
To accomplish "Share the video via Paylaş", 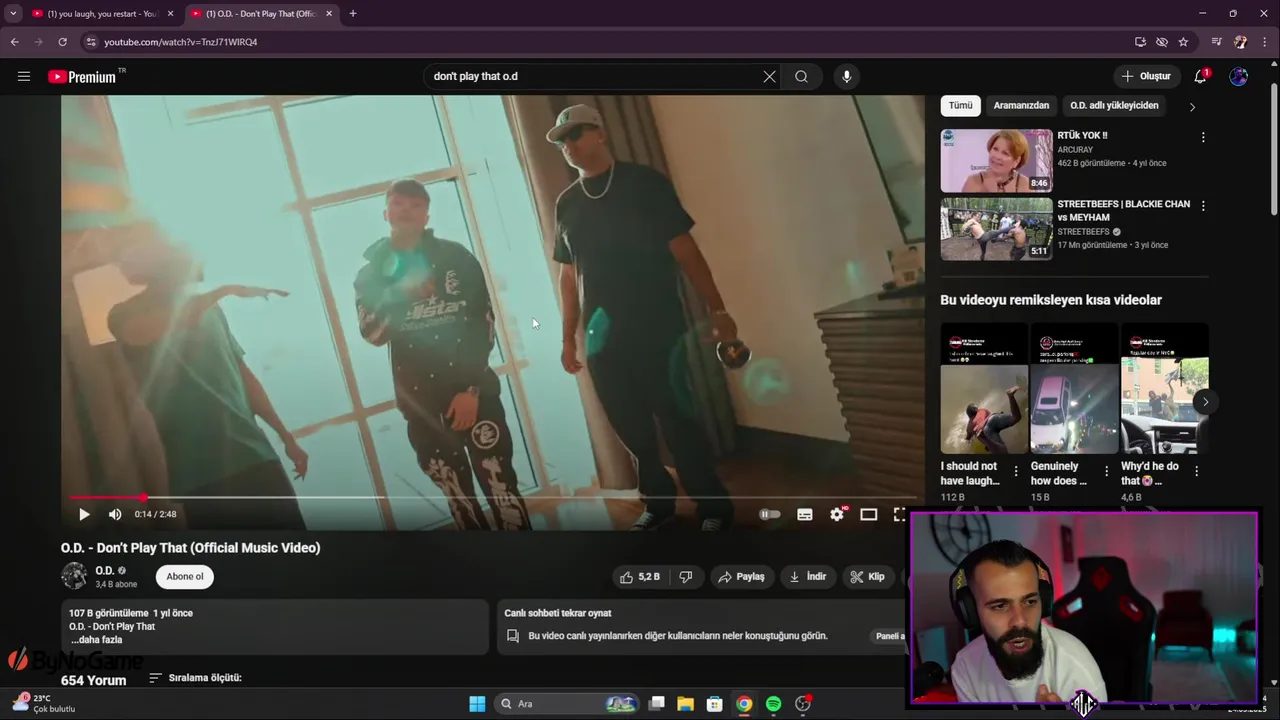I will pos(741,576).
